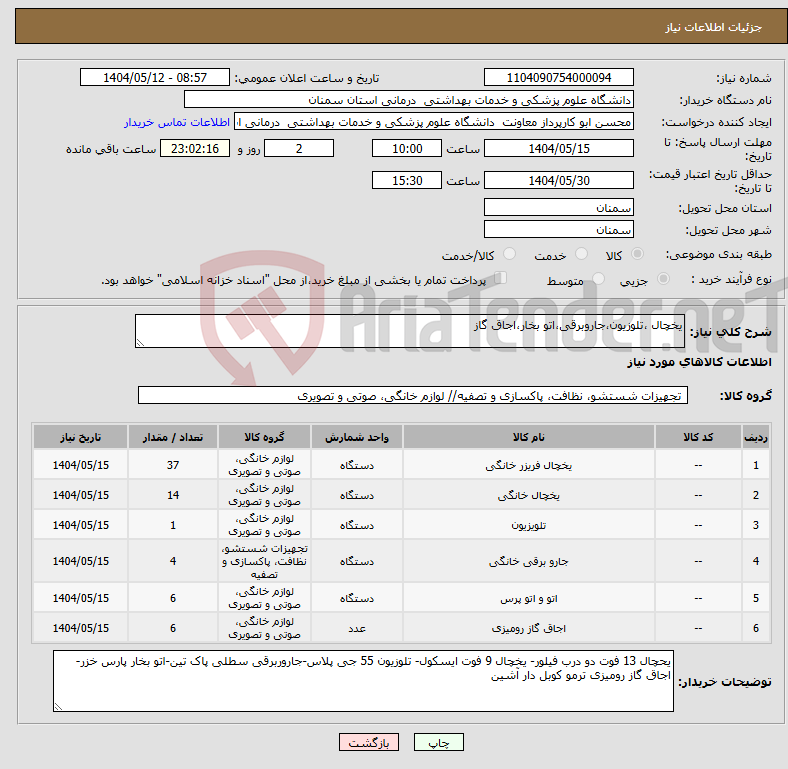Click the announcement date field 1404/05/12 - 08:57

point(155,77)
